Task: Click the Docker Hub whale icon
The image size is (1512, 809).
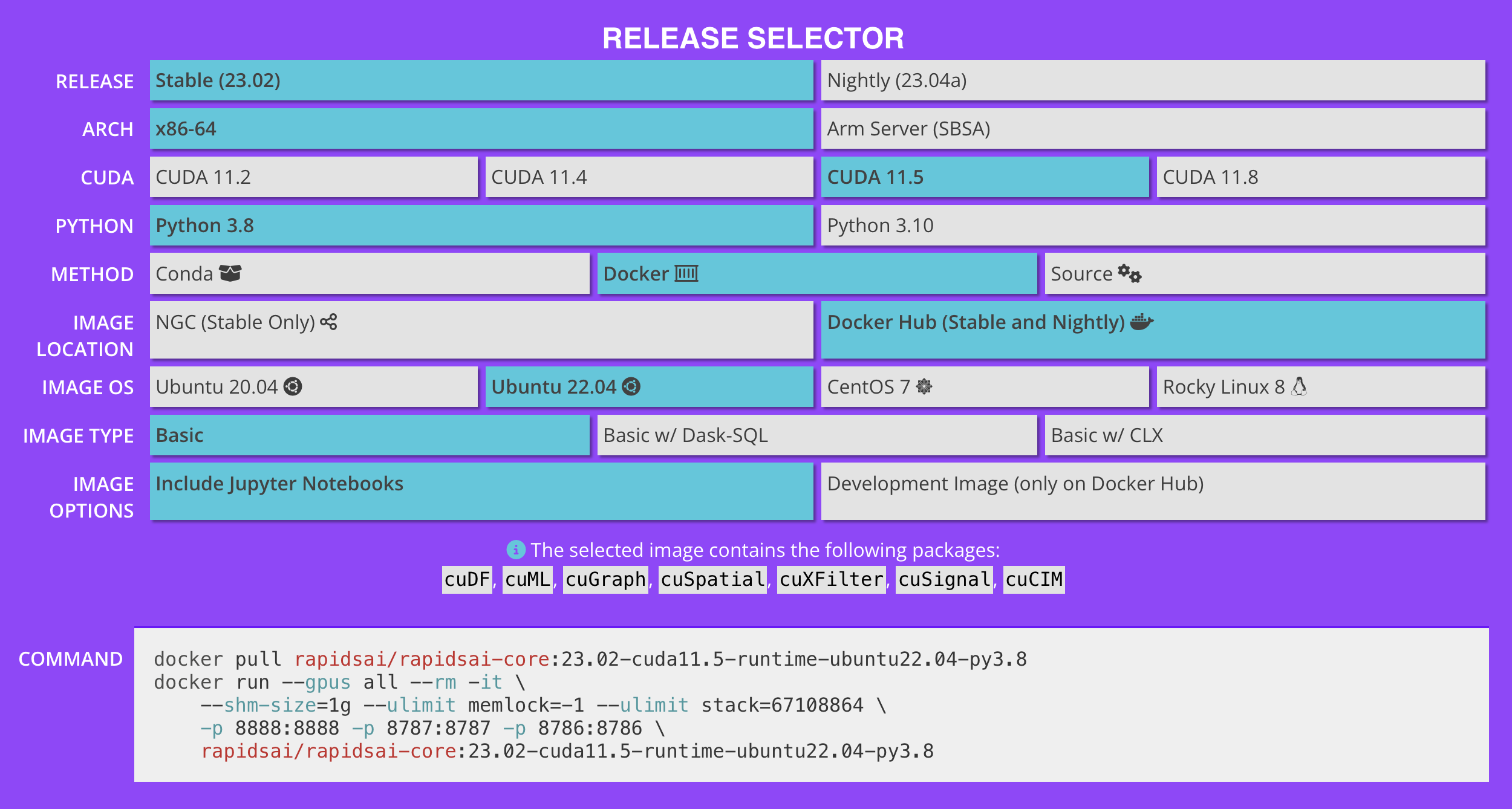Action: pos(1141,322)
